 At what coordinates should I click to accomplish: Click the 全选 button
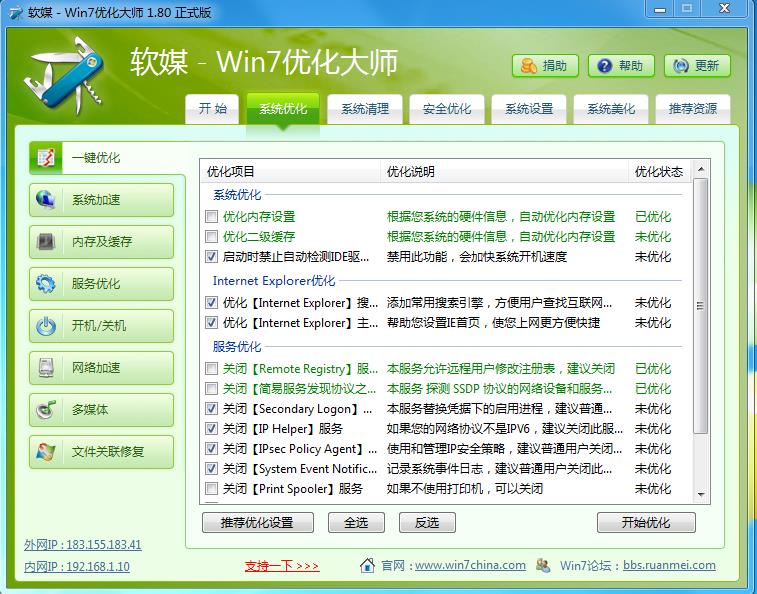click(x=356, y=523)
